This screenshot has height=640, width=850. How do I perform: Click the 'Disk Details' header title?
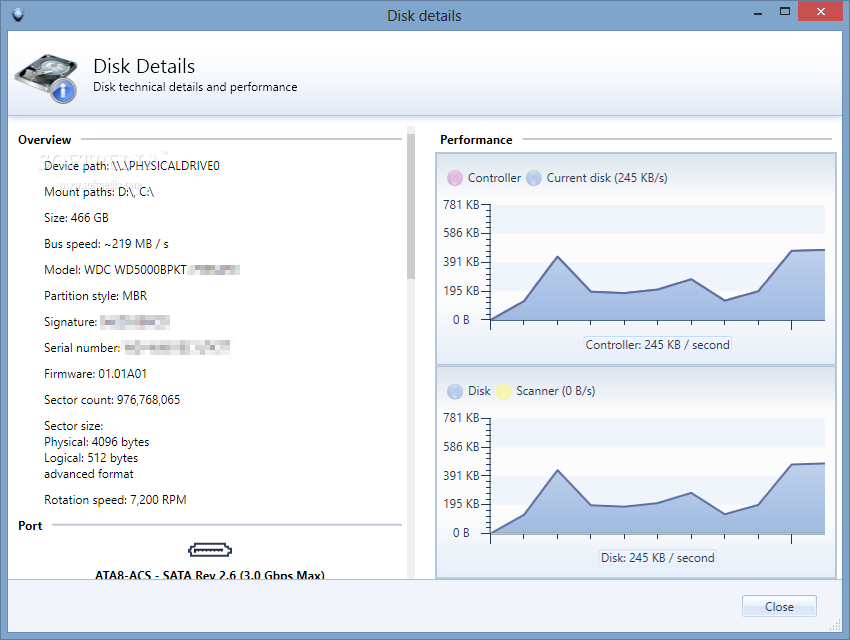pos(144,66)
